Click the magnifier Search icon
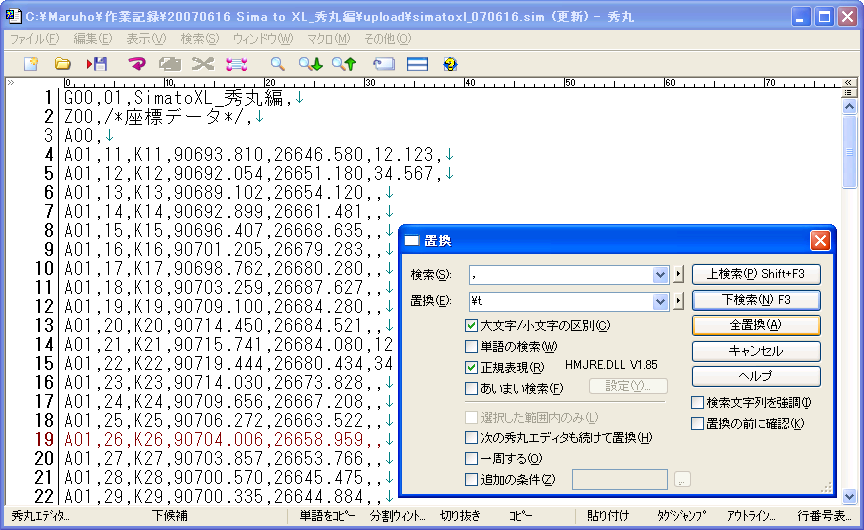 pos(277,64)
